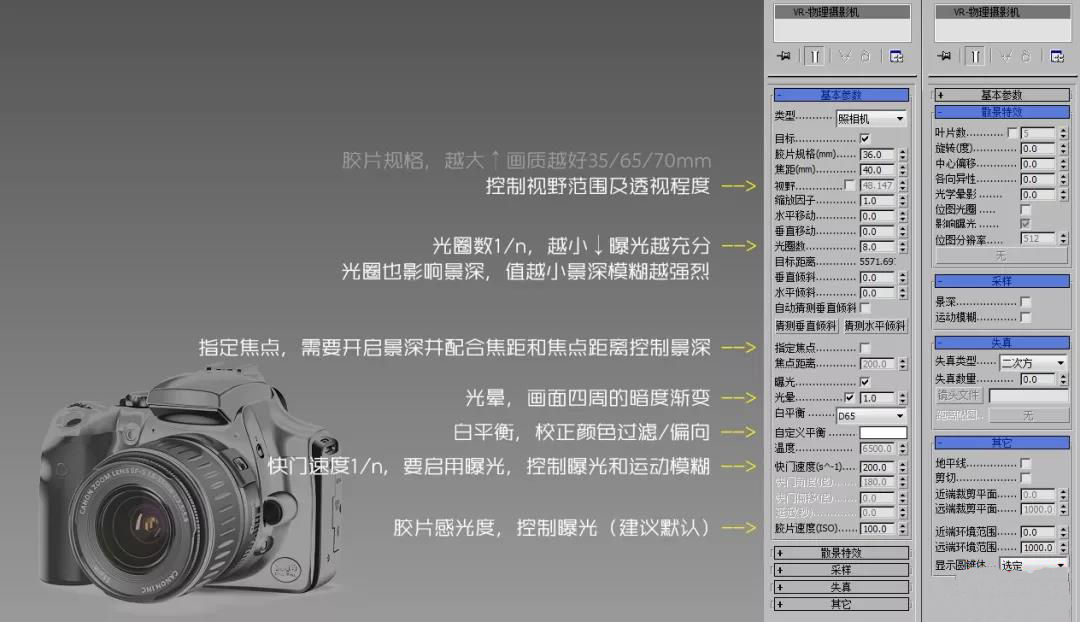The image size is (1080, 622).
Task: Click the Configure Modifier Sets icon on the left panel
Action: click(897, 56)
